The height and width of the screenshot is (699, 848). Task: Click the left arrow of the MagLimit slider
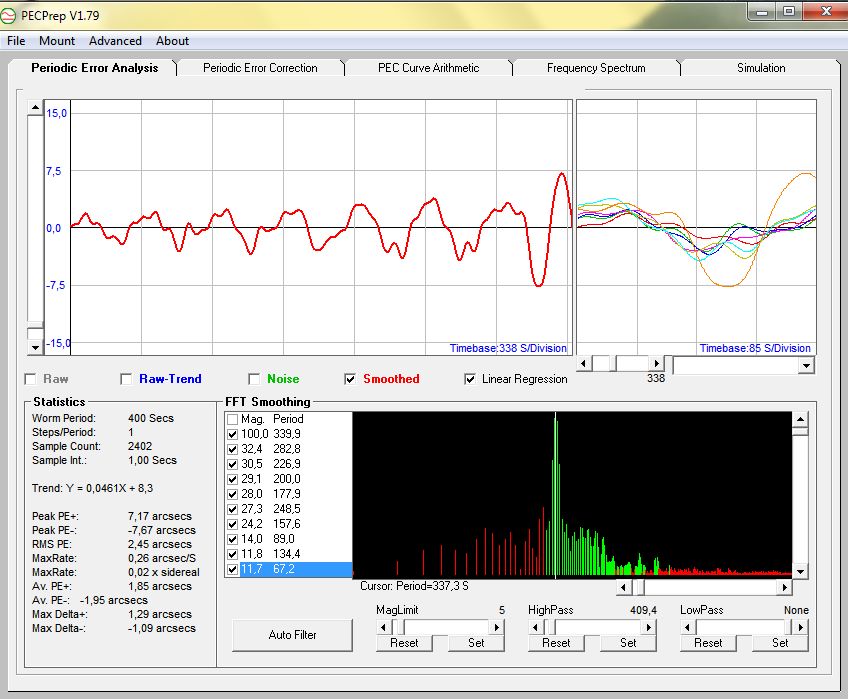click(x=383, y=627)
